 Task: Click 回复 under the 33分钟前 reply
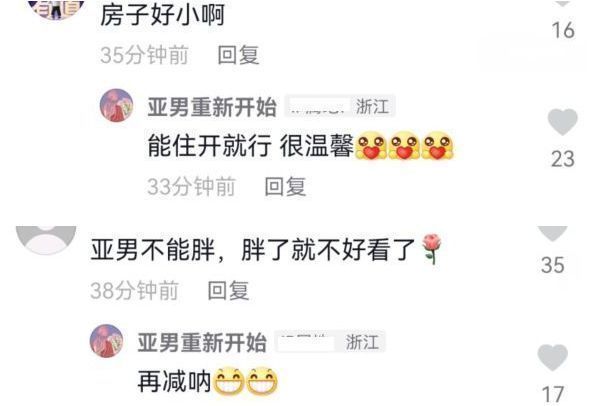(285, 187)
